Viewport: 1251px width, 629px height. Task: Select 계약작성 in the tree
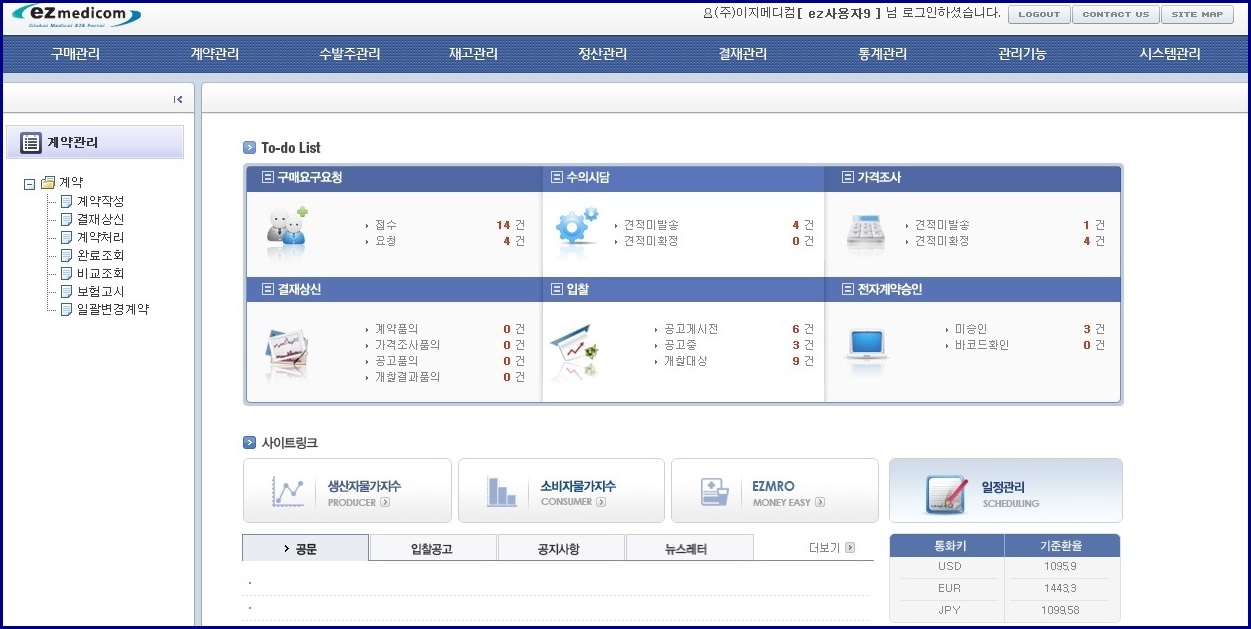(100, 201)
